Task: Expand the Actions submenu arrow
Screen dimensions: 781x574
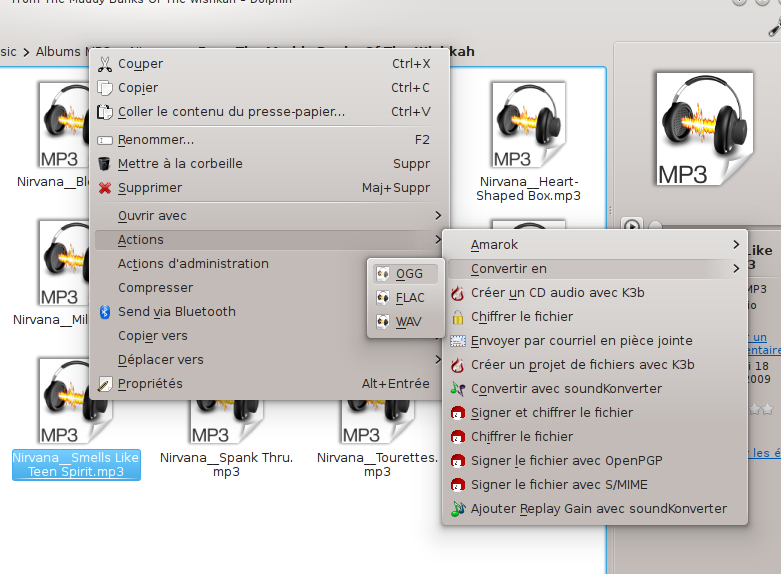Action: coord(438,240)
